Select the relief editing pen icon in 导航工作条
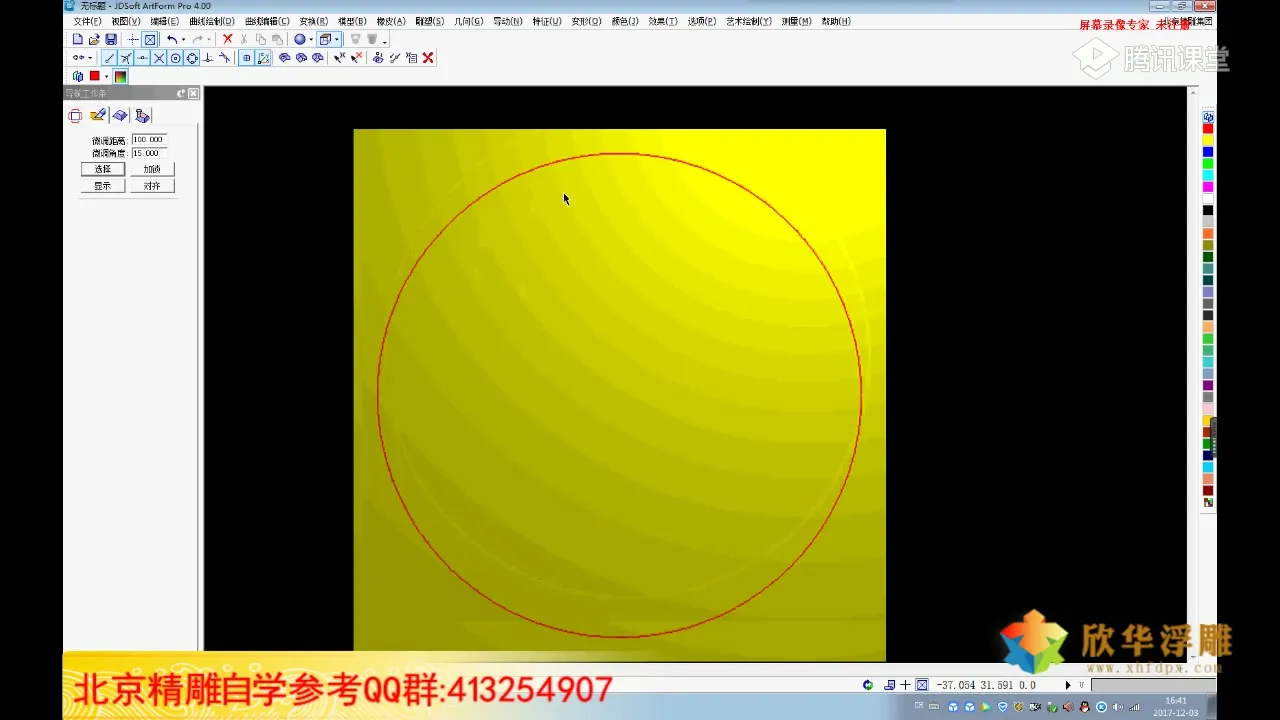This screenshot has width=1280, height=720. (x=98, y=115)
